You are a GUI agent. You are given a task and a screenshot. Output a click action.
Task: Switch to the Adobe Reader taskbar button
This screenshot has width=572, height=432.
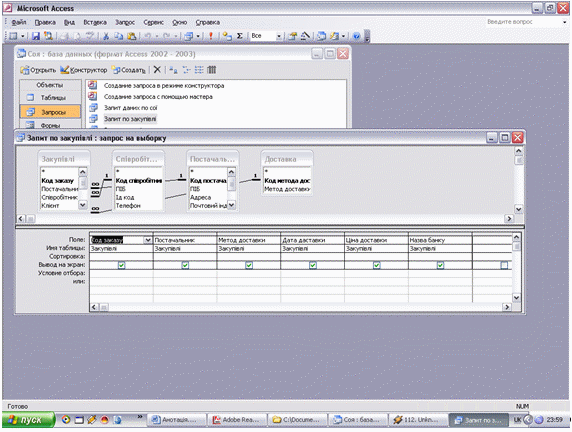pyautogui.click(x=237, y=420)
